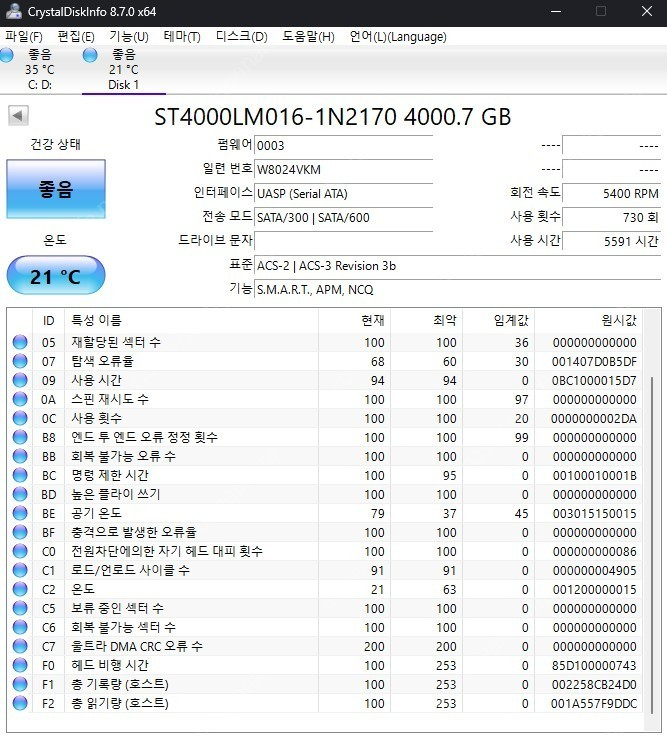Click the 특성 이름 column header
The image size is (667, 739).
tap(191, 320)
